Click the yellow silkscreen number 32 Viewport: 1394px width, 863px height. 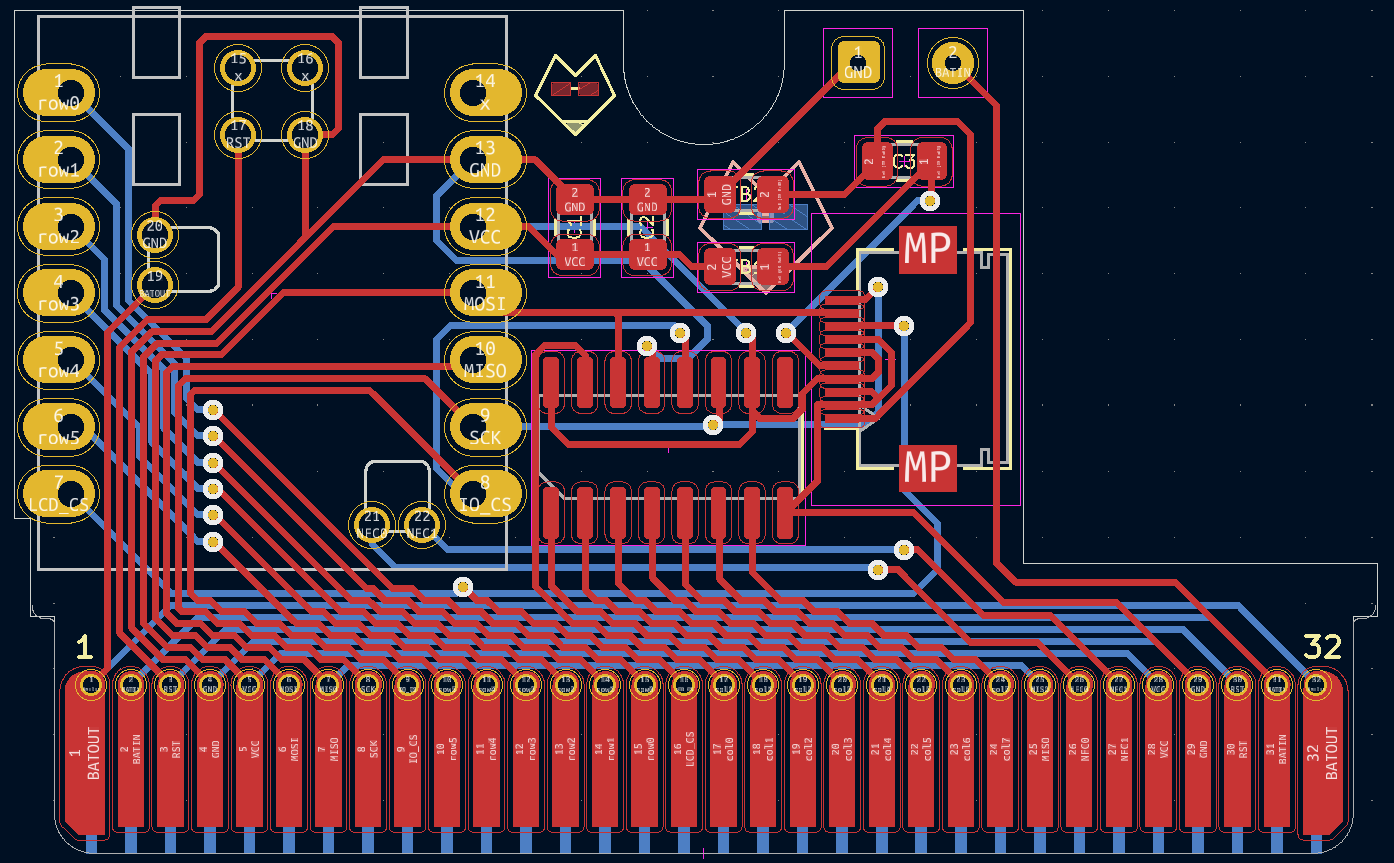coord(1322,648)
